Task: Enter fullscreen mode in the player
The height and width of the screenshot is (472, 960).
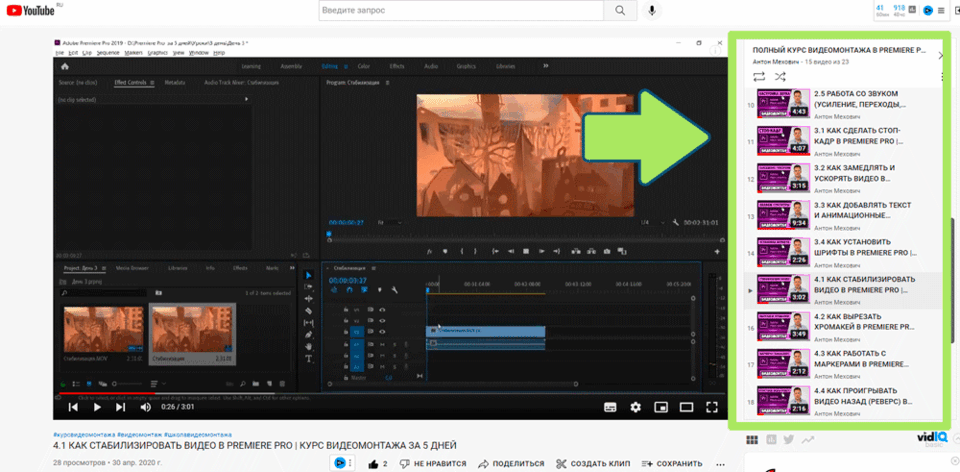Action: 711,406
